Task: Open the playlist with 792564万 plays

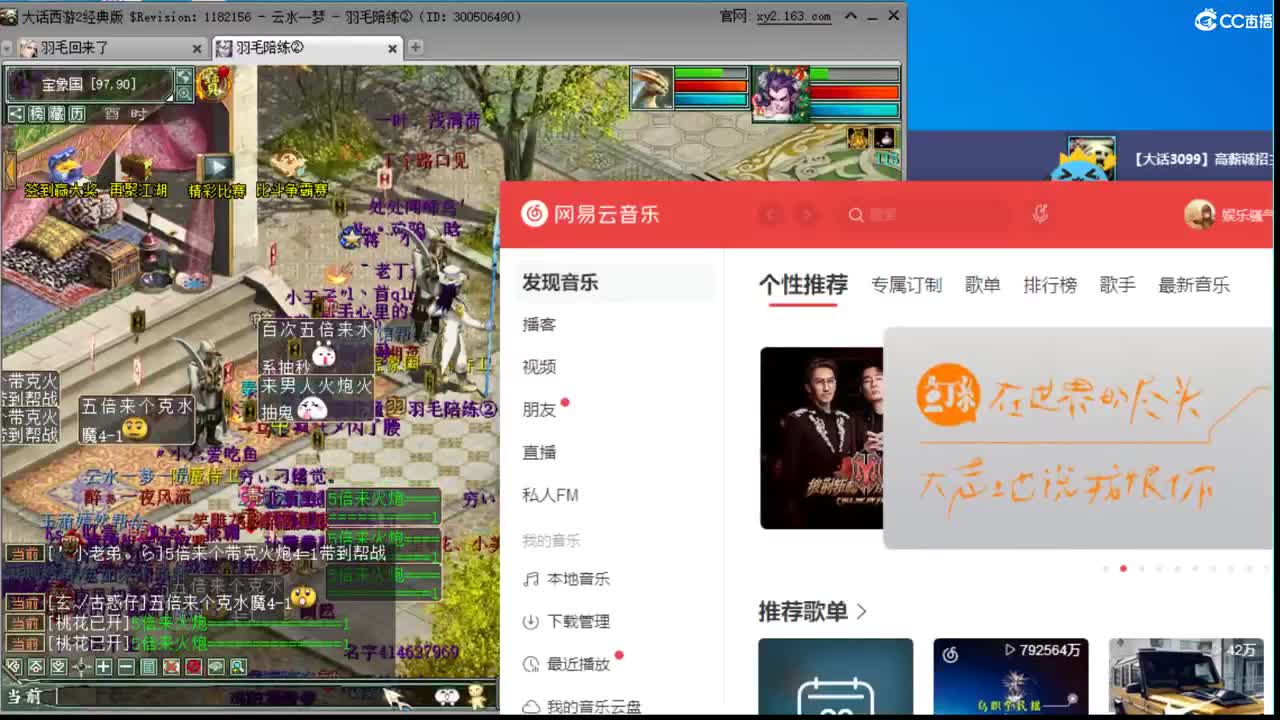Action: click(x=1011, y=676)
